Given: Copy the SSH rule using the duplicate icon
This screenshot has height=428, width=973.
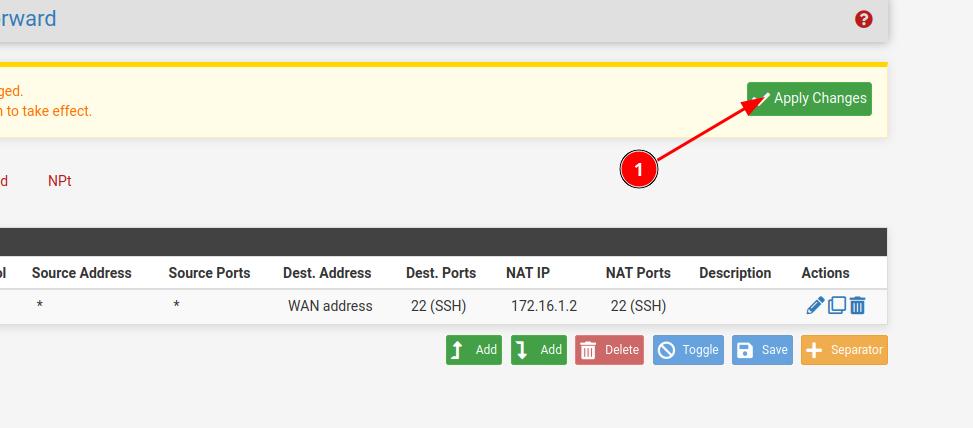Looking at the screenshot, I should point(837,306).
